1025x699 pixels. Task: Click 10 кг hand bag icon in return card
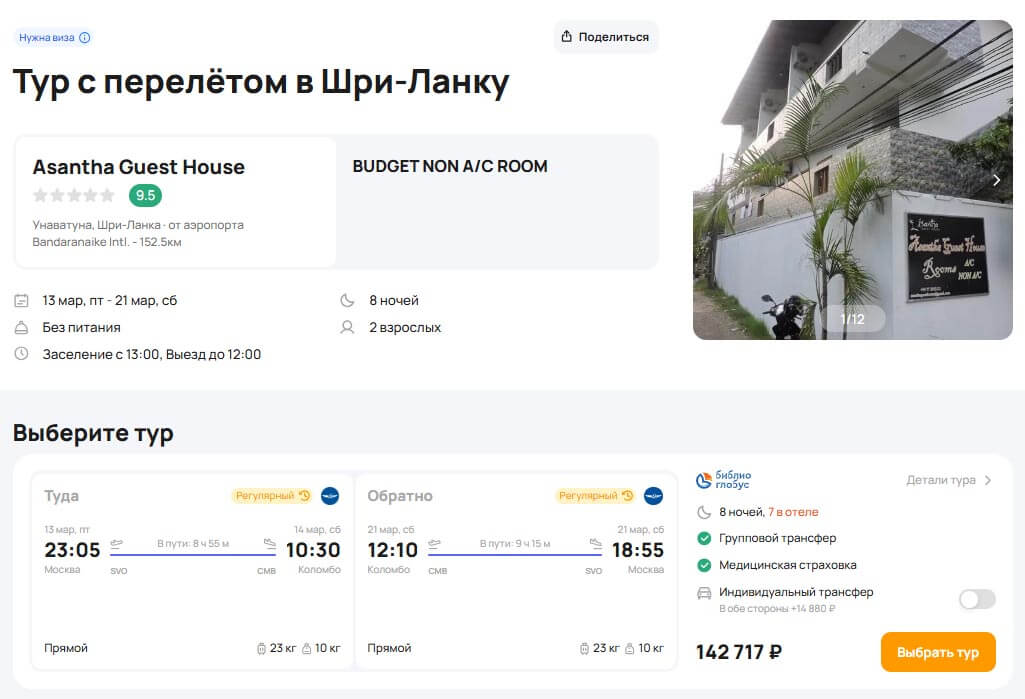(x=630, y=649)
